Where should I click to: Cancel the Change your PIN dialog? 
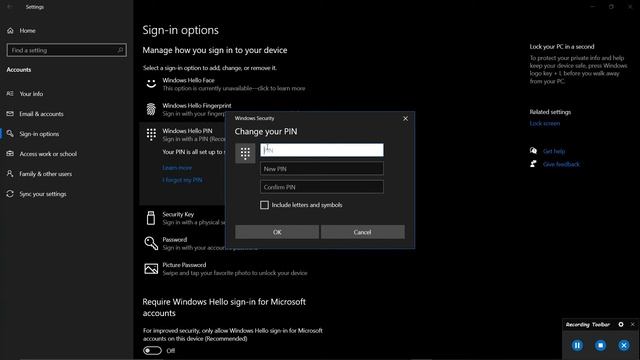362,232
